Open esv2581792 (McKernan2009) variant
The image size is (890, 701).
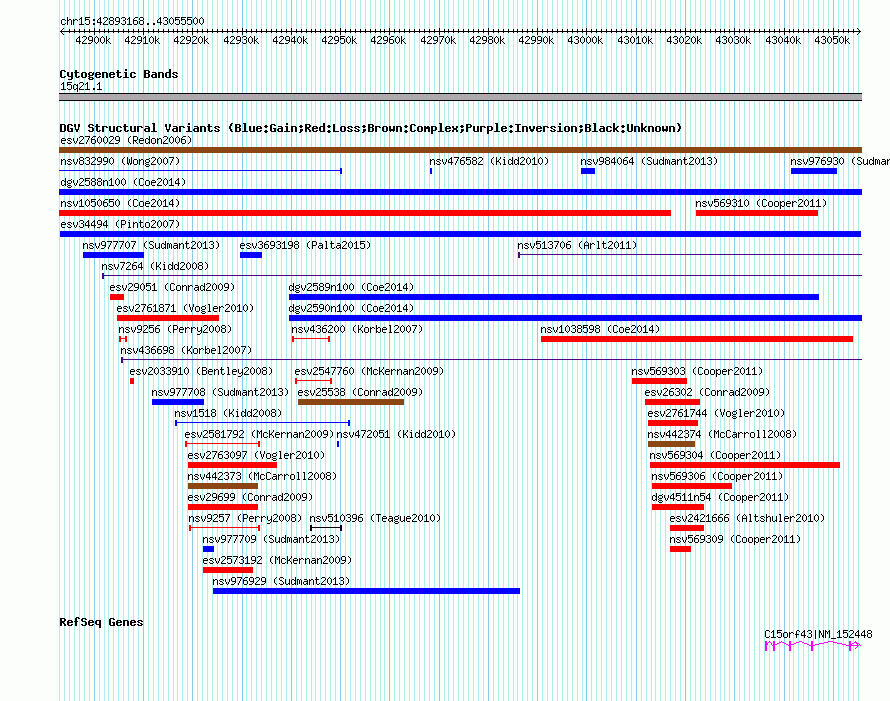[222, 444]
